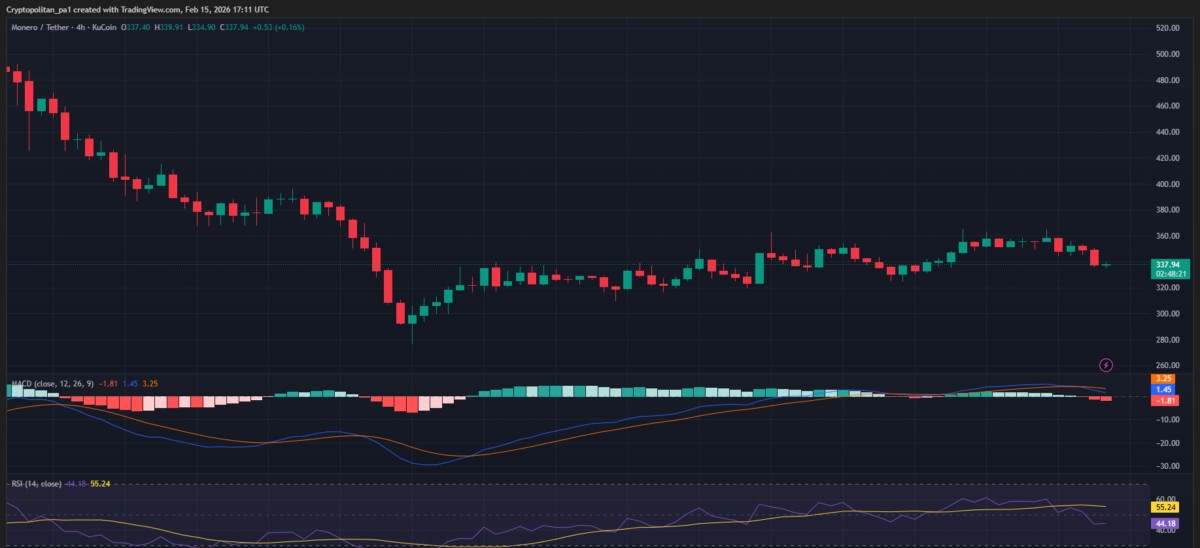Click the 460.00 price axis label
The image size is (1200, 548).
(x=1167, y=106)
